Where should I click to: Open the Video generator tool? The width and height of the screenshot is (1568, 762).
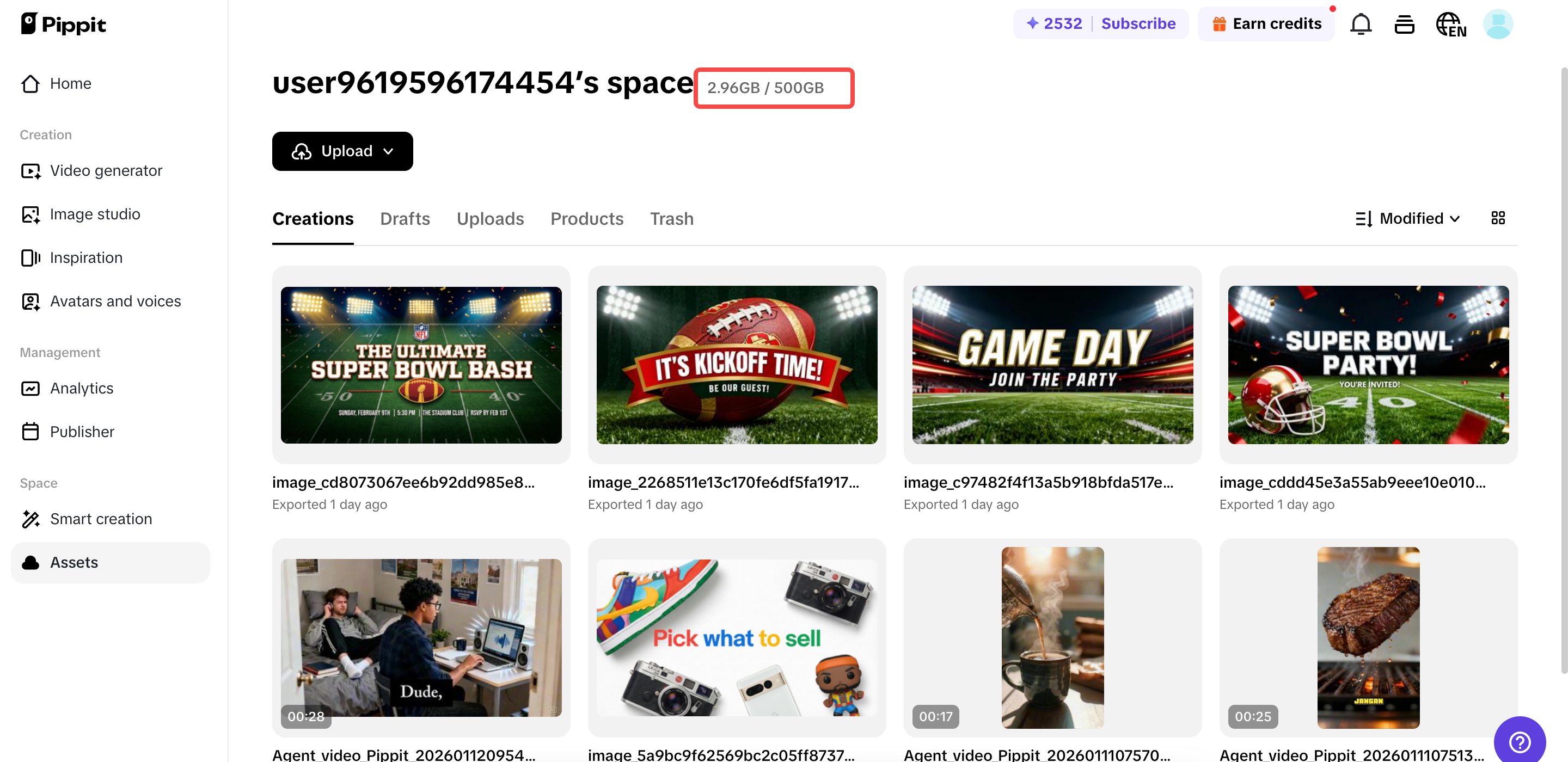coord(105,170)
